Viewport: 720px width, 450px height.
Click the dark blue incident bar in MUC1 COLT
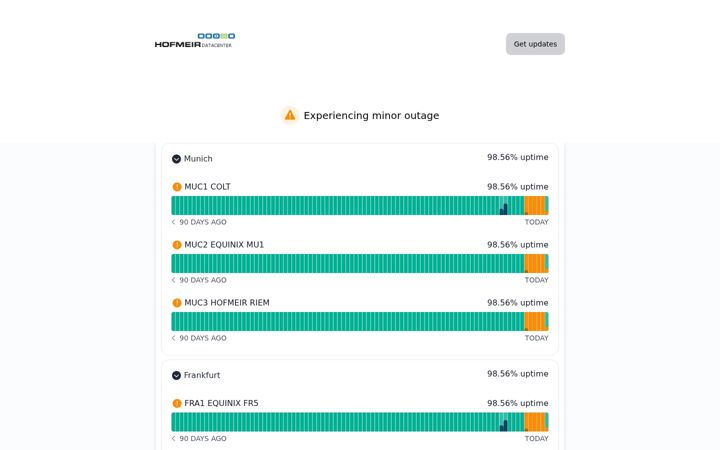coord(505,209)
